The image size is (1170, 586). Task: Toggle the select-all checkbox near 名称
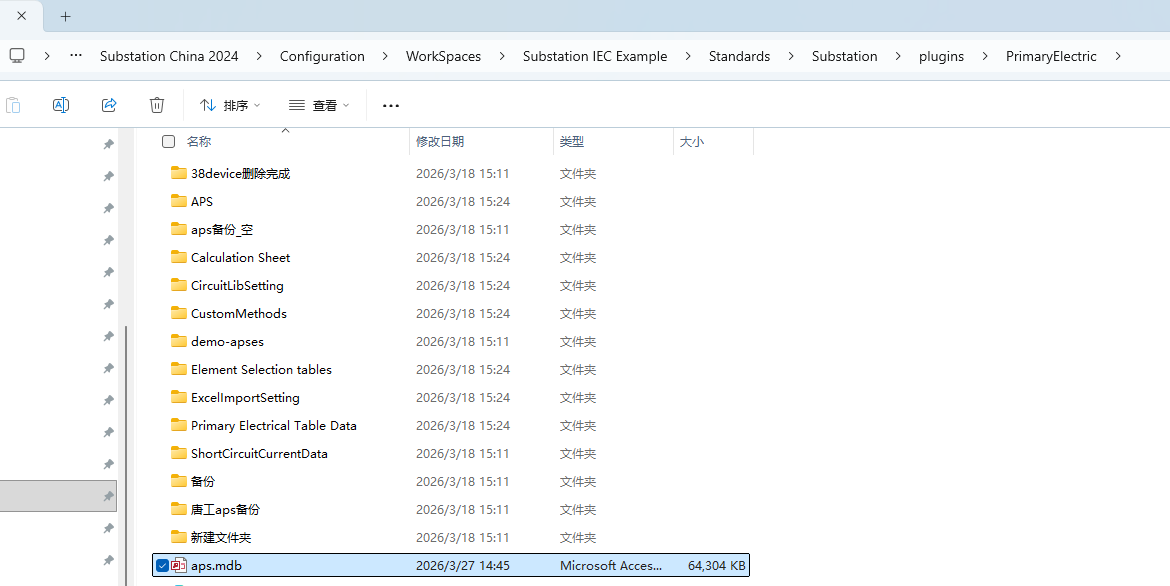(169, 141)
